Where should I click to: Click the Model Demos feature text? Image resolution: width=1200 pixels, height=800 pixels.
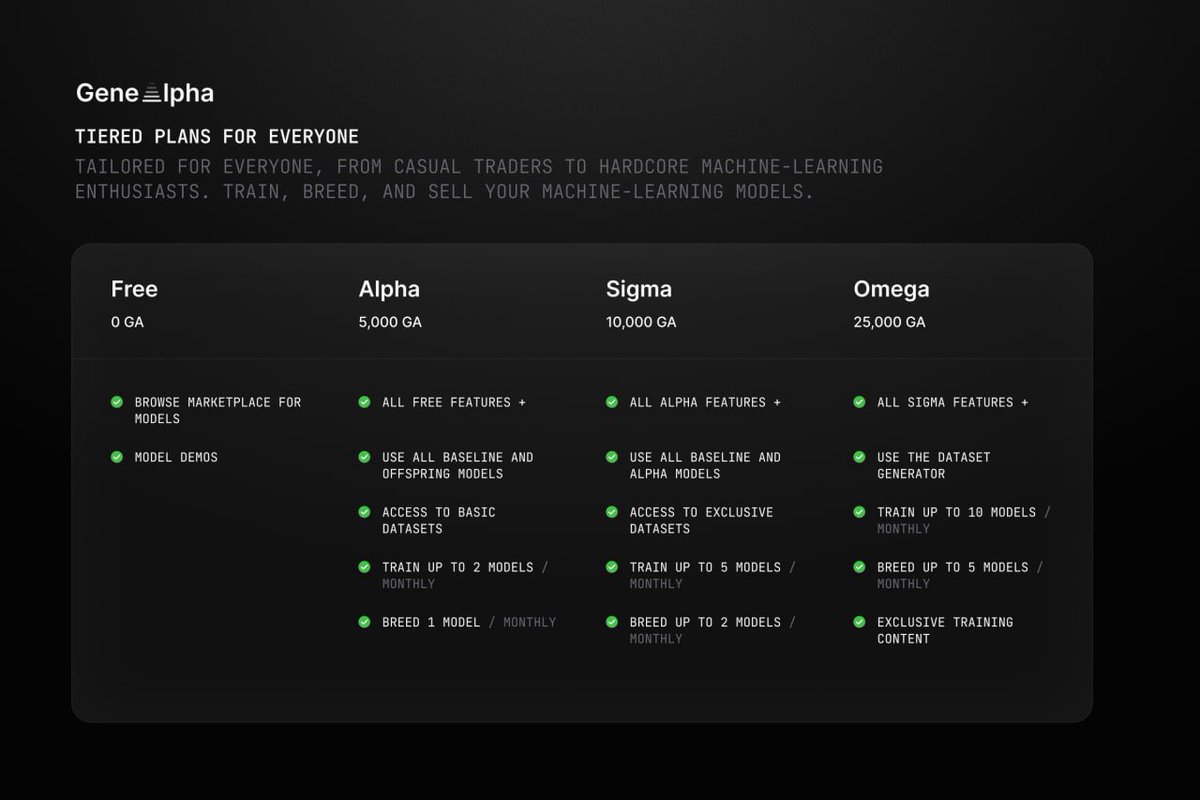(176, 457)
